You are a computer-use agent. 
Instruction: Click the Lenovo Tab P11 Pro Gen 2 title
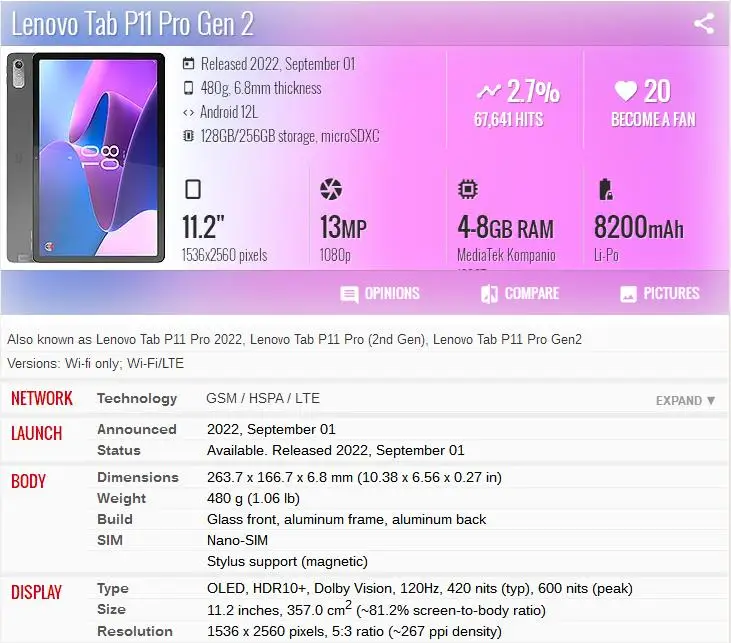(x=132, y=23)
